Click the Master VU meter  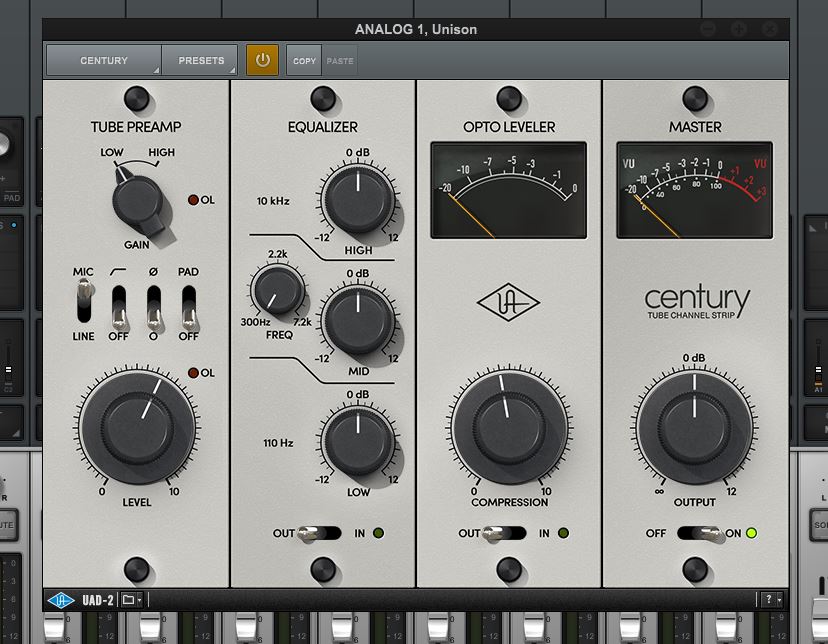click(694, 190)
